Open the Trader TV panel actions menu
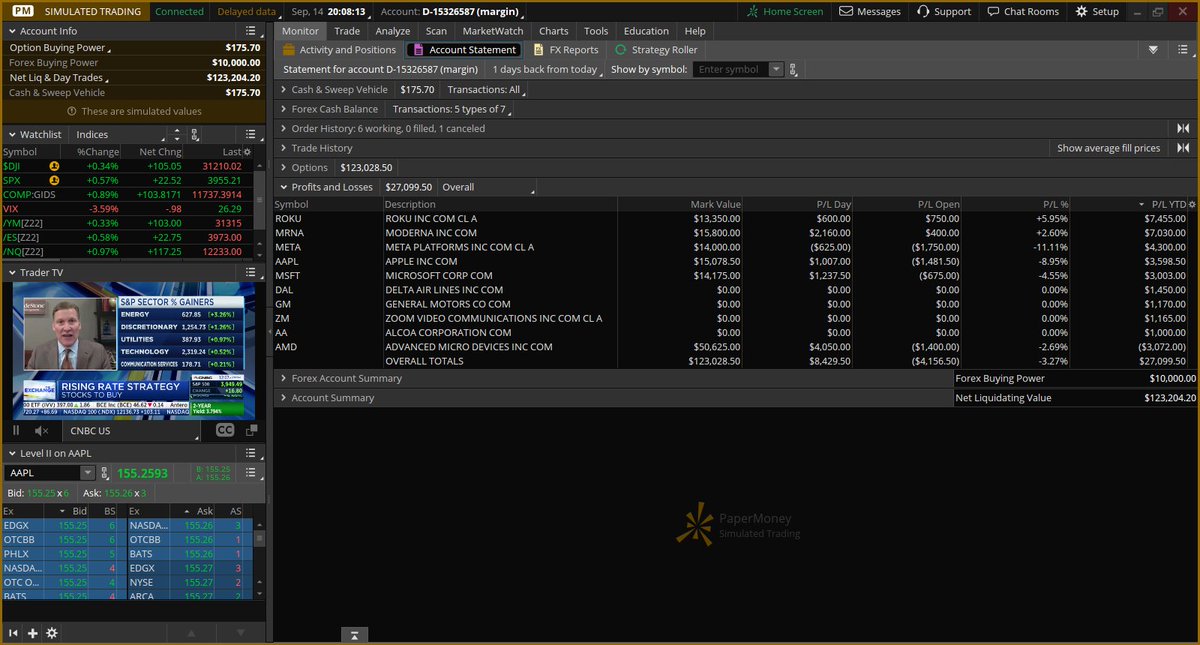 tap(249, 272)
